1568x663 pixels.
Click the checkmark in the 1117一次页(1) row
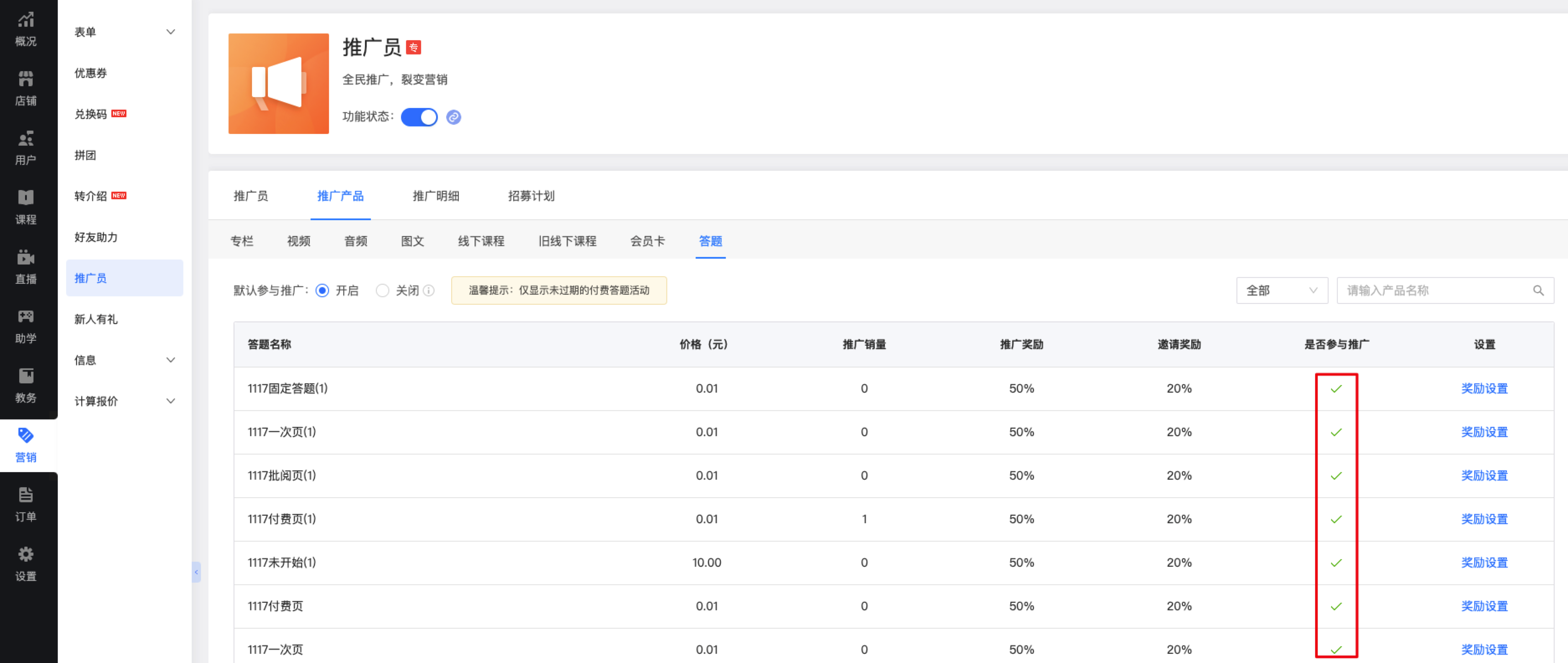(x=1336, y=432)
